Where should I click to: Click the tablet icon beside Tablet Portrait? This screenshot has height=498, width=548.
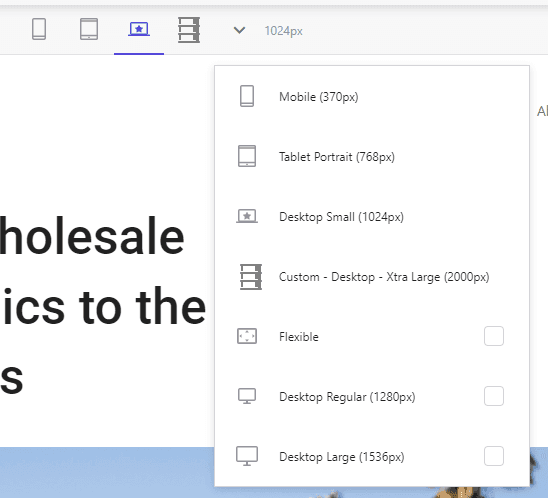coord(247,156)
